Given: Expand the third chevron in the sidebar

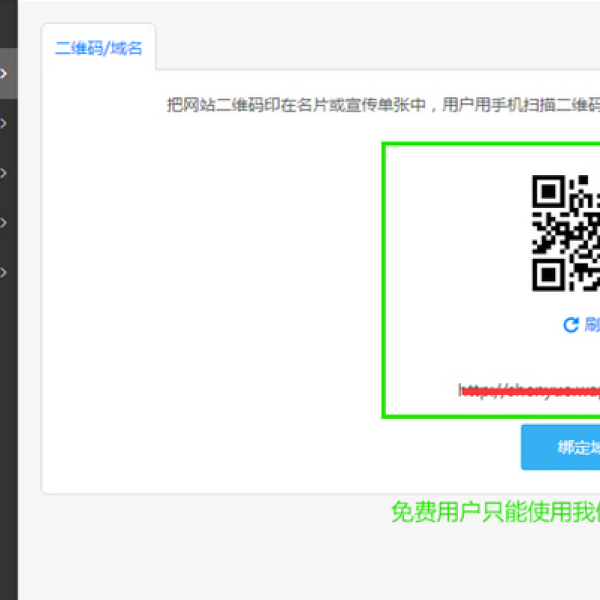Looking at the screenshot, I should pos(5,173).
